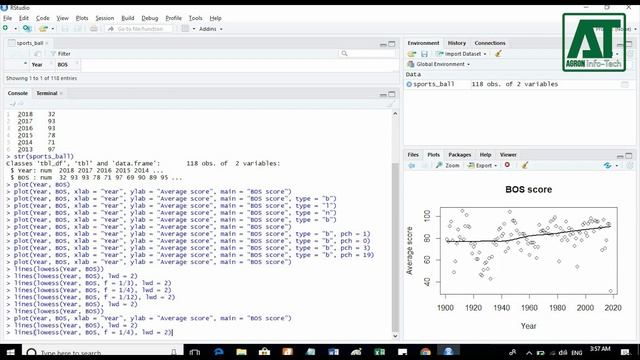Click the clear all plots broom icon

tap(525, 165)
